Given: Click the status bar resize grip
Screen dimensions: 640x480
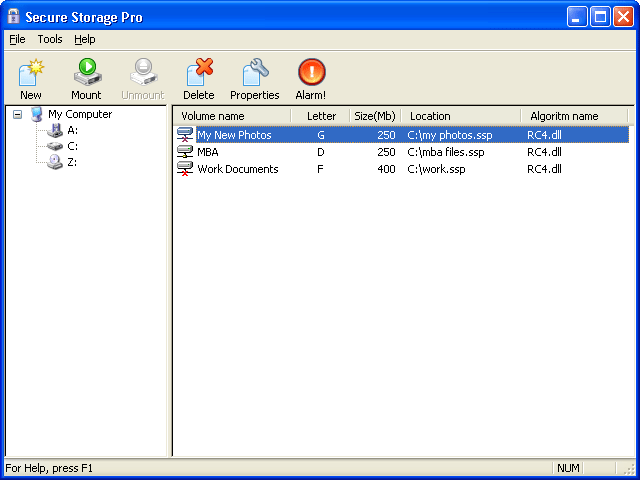Looking at the screenshot, I should pyautogui.click(x=630, y=470).
